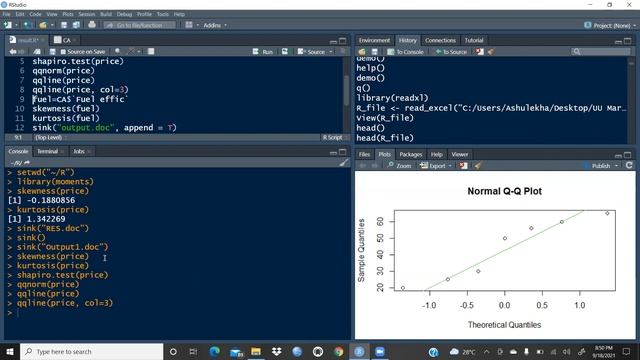Open the plot Zoom window
640x360 pixels.
[x=399, y=166]
